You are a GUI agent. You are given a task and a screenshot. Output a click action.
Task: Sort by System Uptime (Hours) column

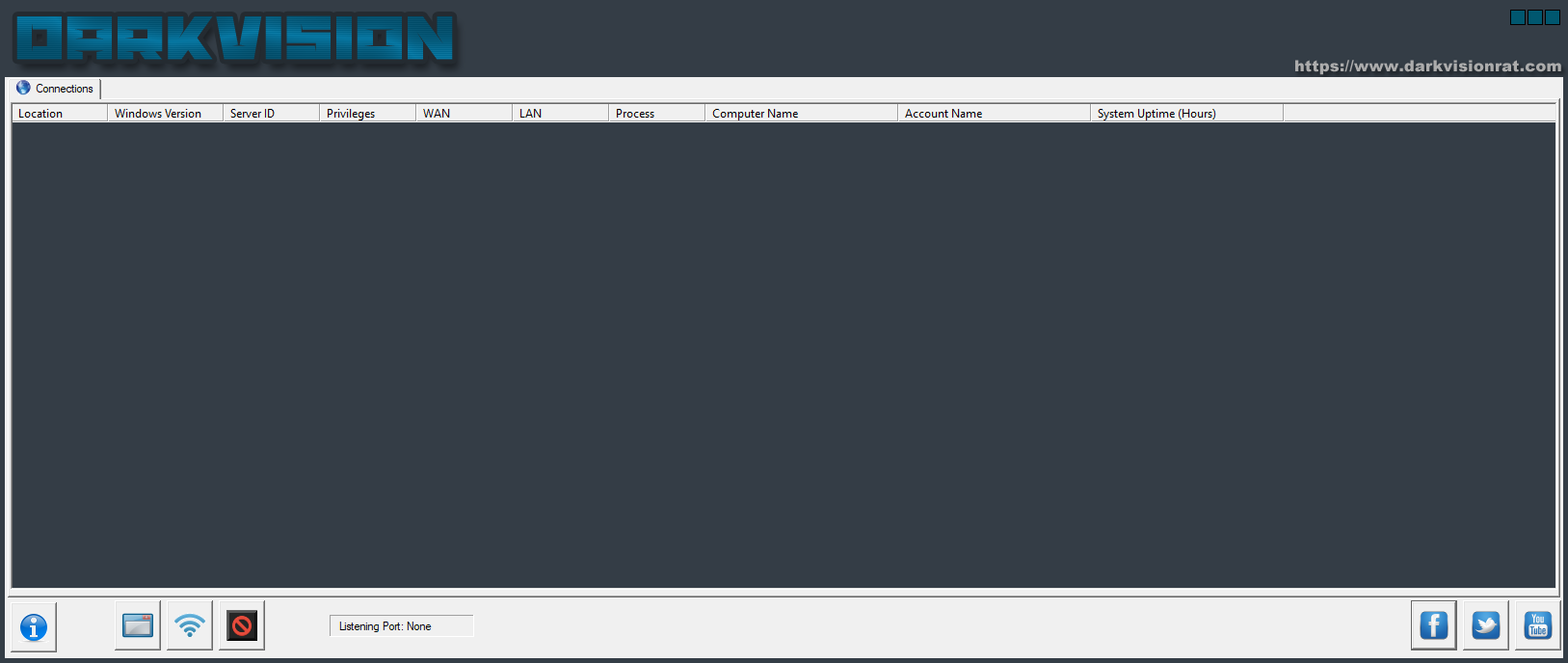[x=1186, y=114]
